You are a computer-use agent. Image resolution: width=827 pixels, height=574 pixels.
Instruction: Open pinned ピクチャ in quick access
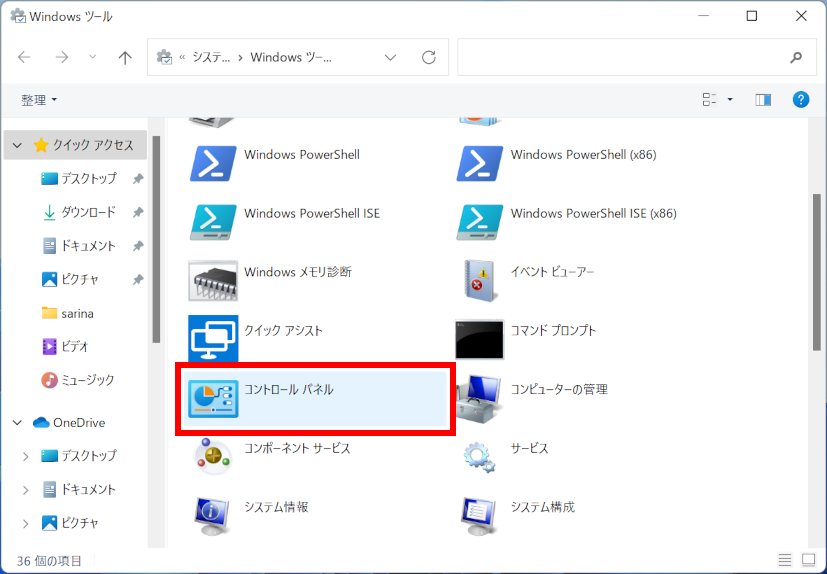(70, 279)
